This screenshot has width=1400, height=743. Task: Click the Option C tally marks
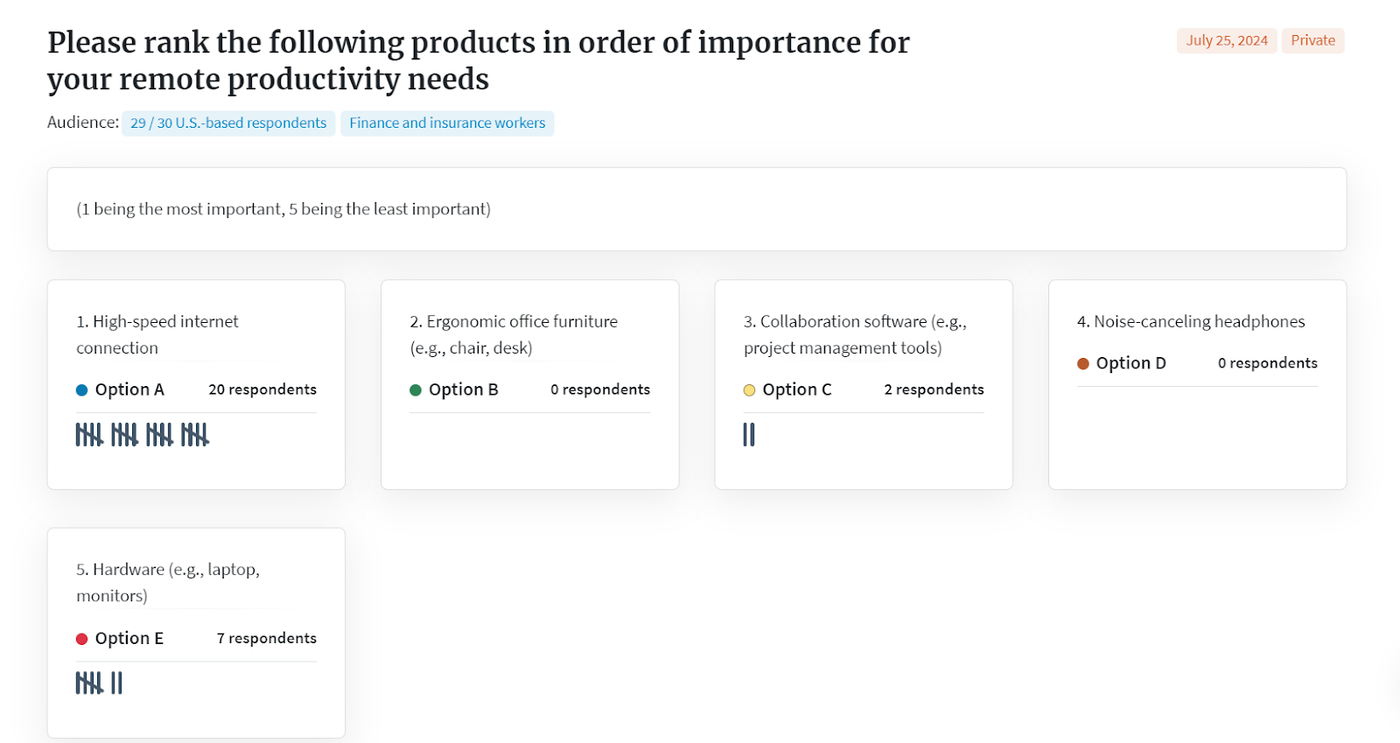click(x=749, y=435)
